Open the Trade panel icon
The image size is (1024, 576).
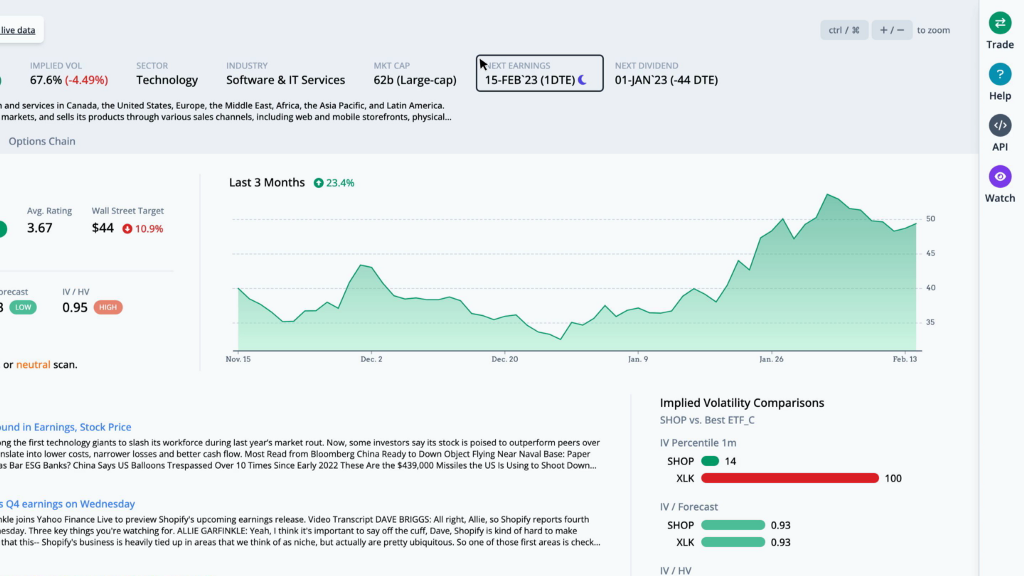pyautogui.click(x=1000, y=23)
